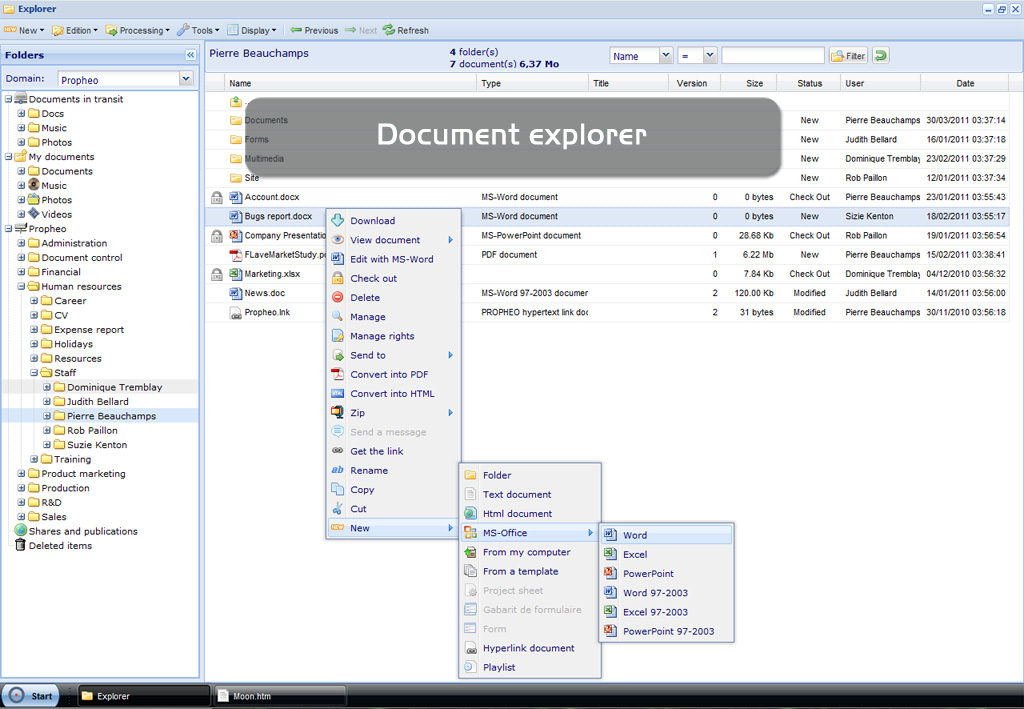The height and width of the screenshot is (709, 1024).
Task: Click the green reset filter icon
Action: (x=881, y=56)
